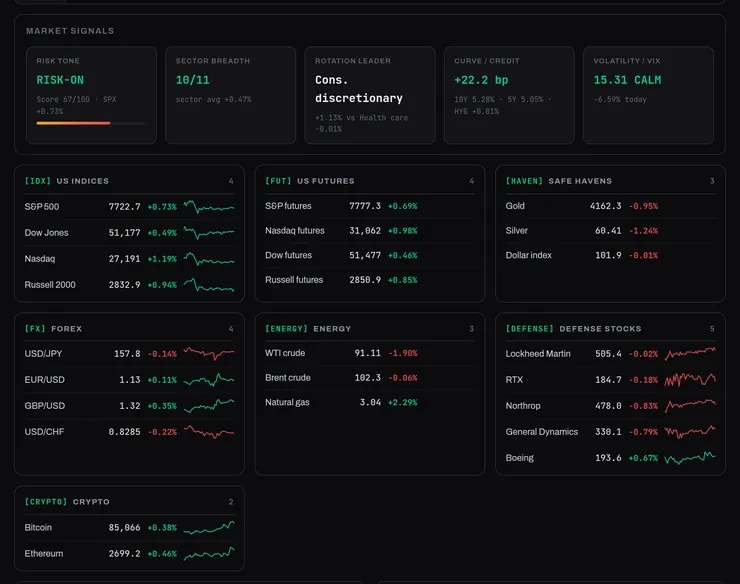This screenshot has width=740, height=584.
Task: Click the Boeing sparkline chart
Action: 690,457
